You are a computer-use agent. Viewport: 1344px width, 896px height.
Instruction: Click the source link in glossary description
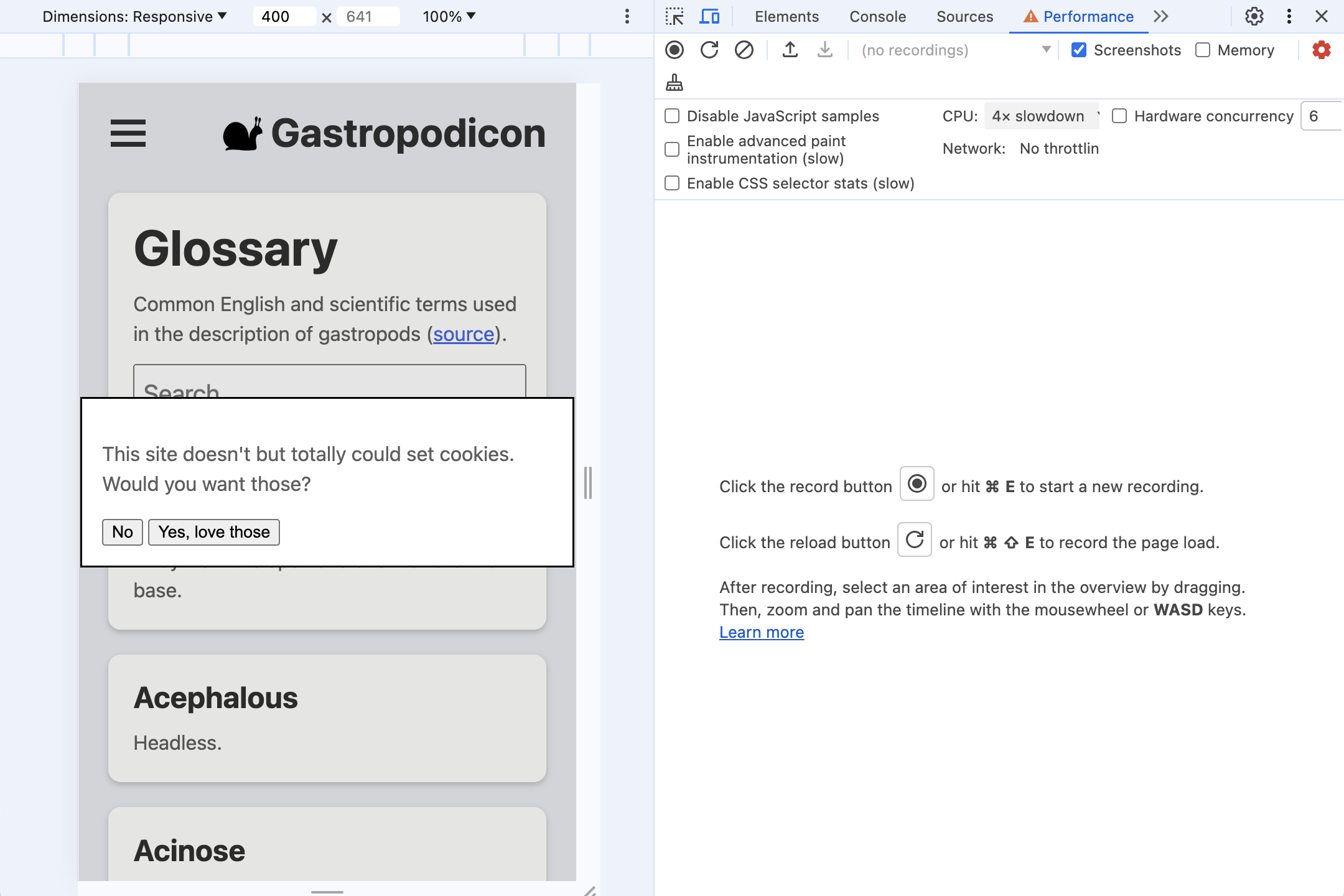tap(463, 333)
